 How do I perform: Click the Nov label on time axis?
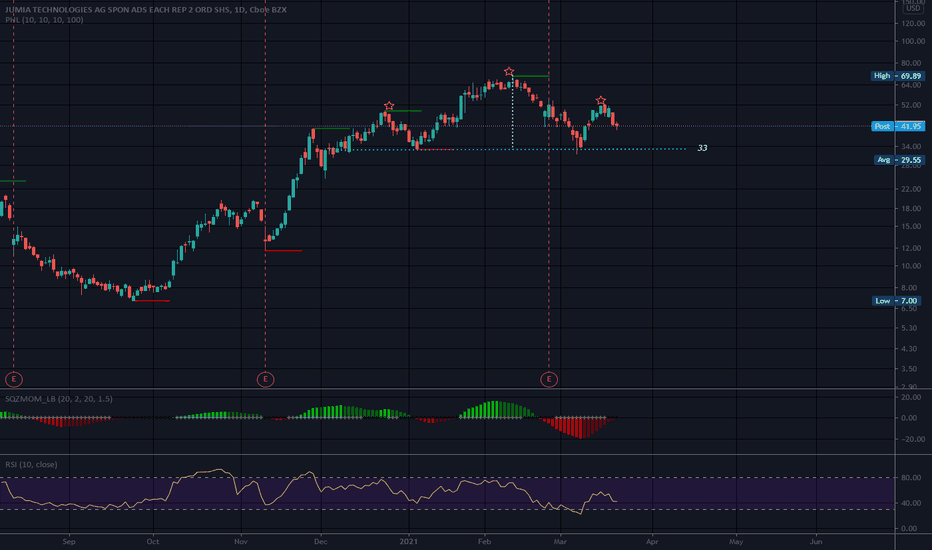point(241,542)
